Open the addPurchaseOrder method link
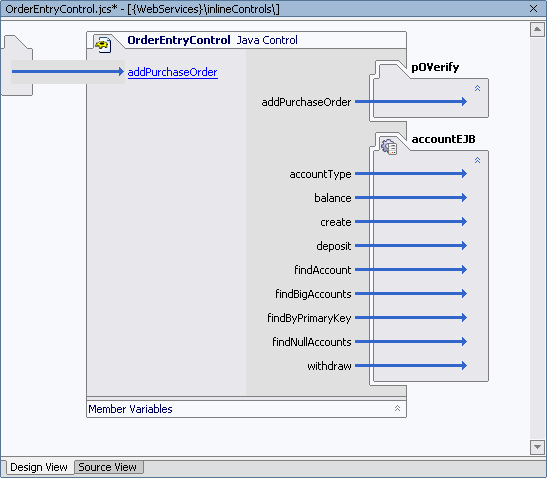 tap(173, 72)
